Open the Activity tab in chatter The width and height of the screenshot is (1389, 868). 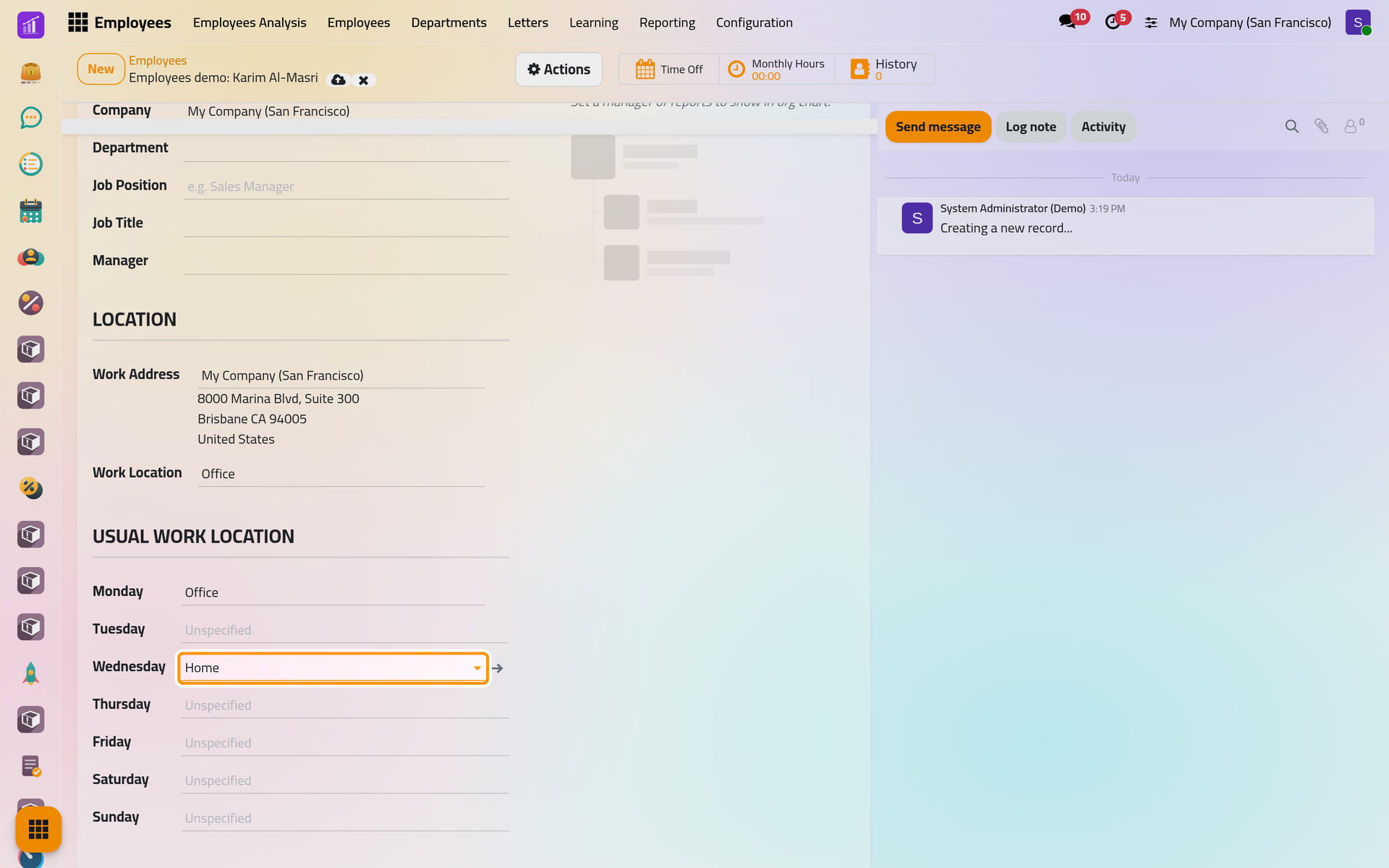(1103, 127)
